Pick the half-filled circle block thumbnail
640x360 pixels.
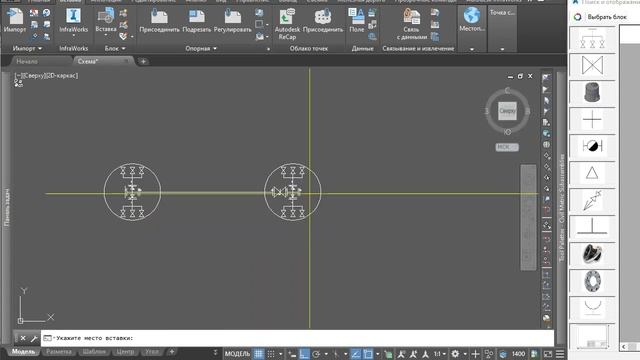(592, 146)
